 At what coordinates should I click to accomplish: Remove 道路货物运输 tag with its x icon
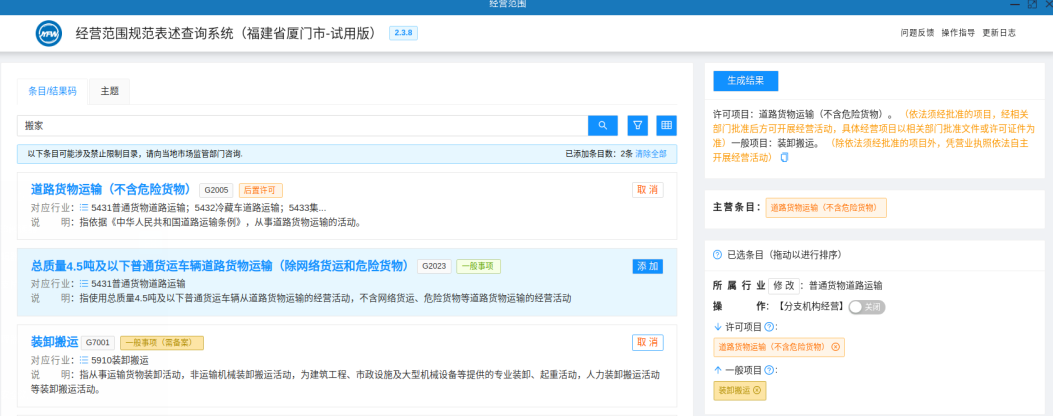pos(835,347)
